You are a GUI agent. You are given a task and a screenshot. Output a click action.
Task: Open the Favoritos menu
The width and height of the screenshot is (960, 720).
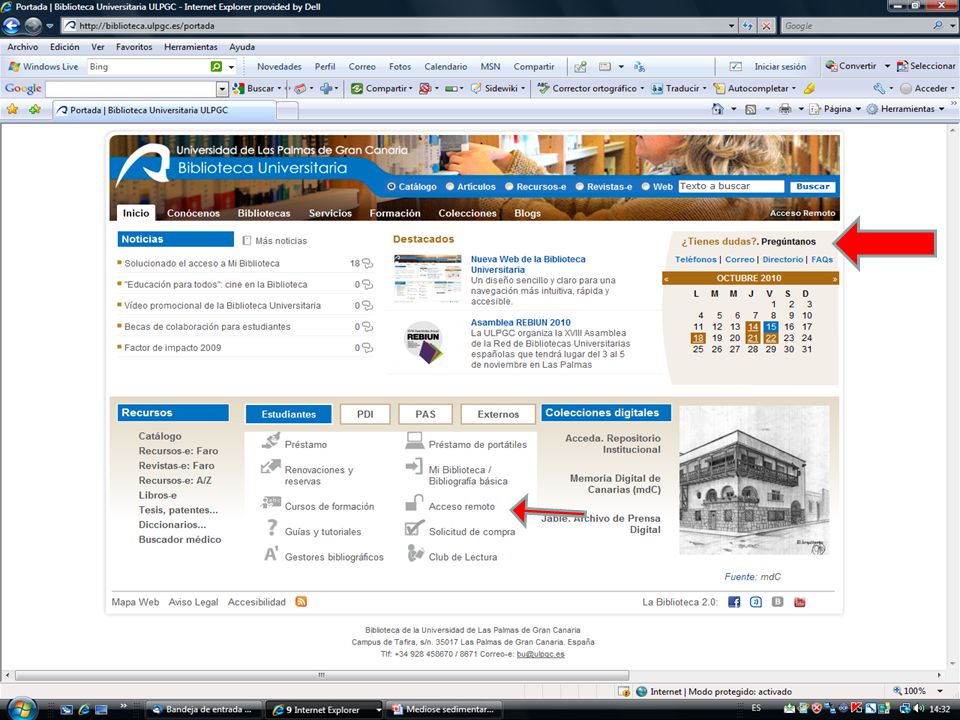(134, 47)
